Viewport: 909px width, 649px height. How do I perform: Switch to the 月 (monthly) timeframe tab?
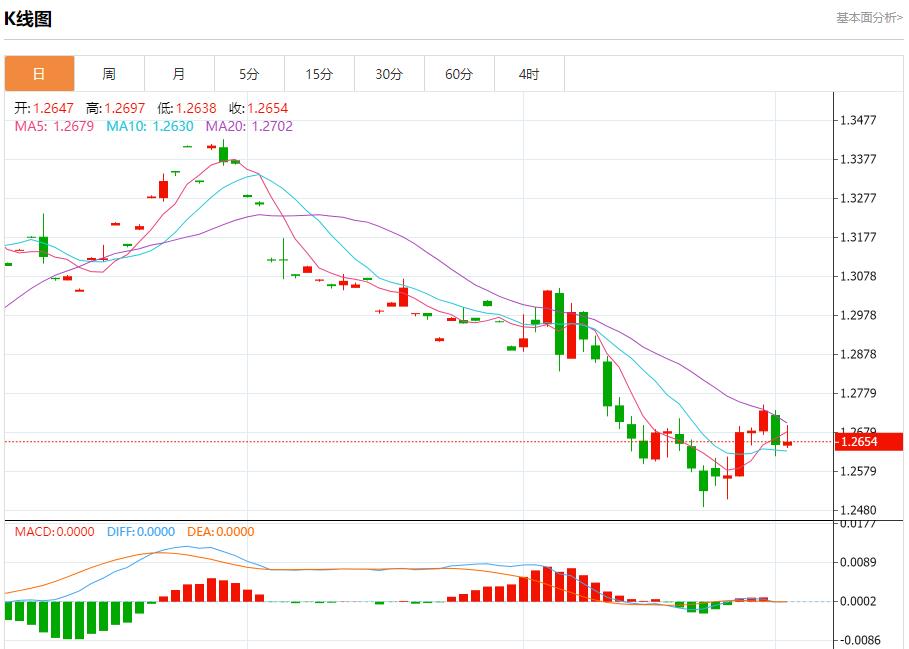pyautogui.click(x=180, y=73)
